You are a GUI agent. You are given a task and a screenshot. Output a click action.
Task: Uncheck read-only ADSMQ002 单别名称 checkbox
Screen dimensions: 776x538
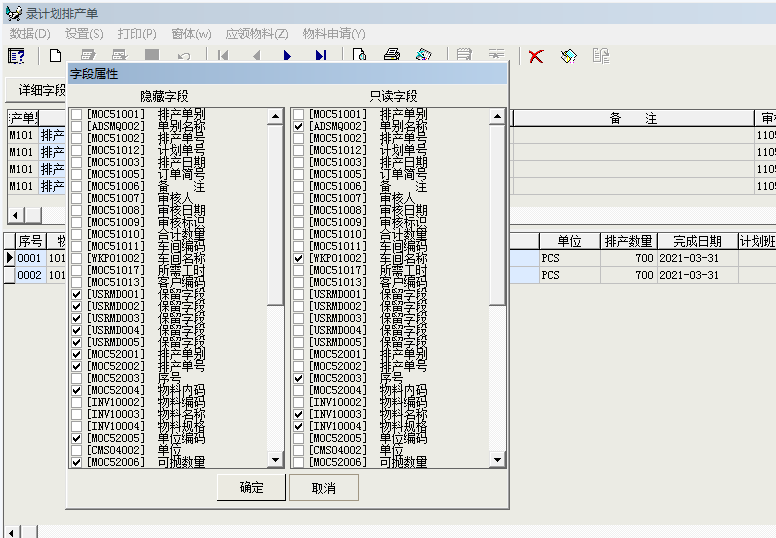299,127
